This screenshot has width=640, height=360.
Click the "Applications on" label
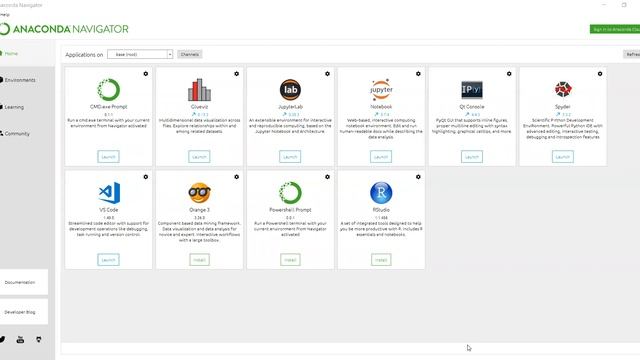tap(84, 55)
